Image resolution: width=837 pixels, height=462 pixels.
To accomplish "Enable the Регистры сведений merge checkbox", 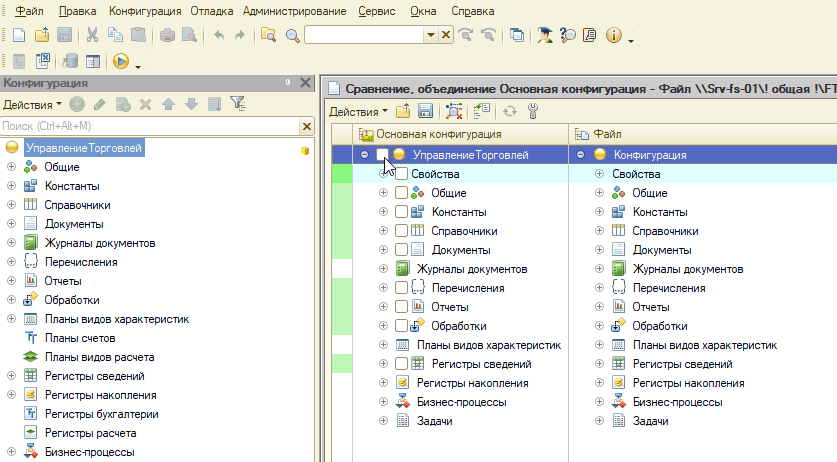I will click(401, 364).
